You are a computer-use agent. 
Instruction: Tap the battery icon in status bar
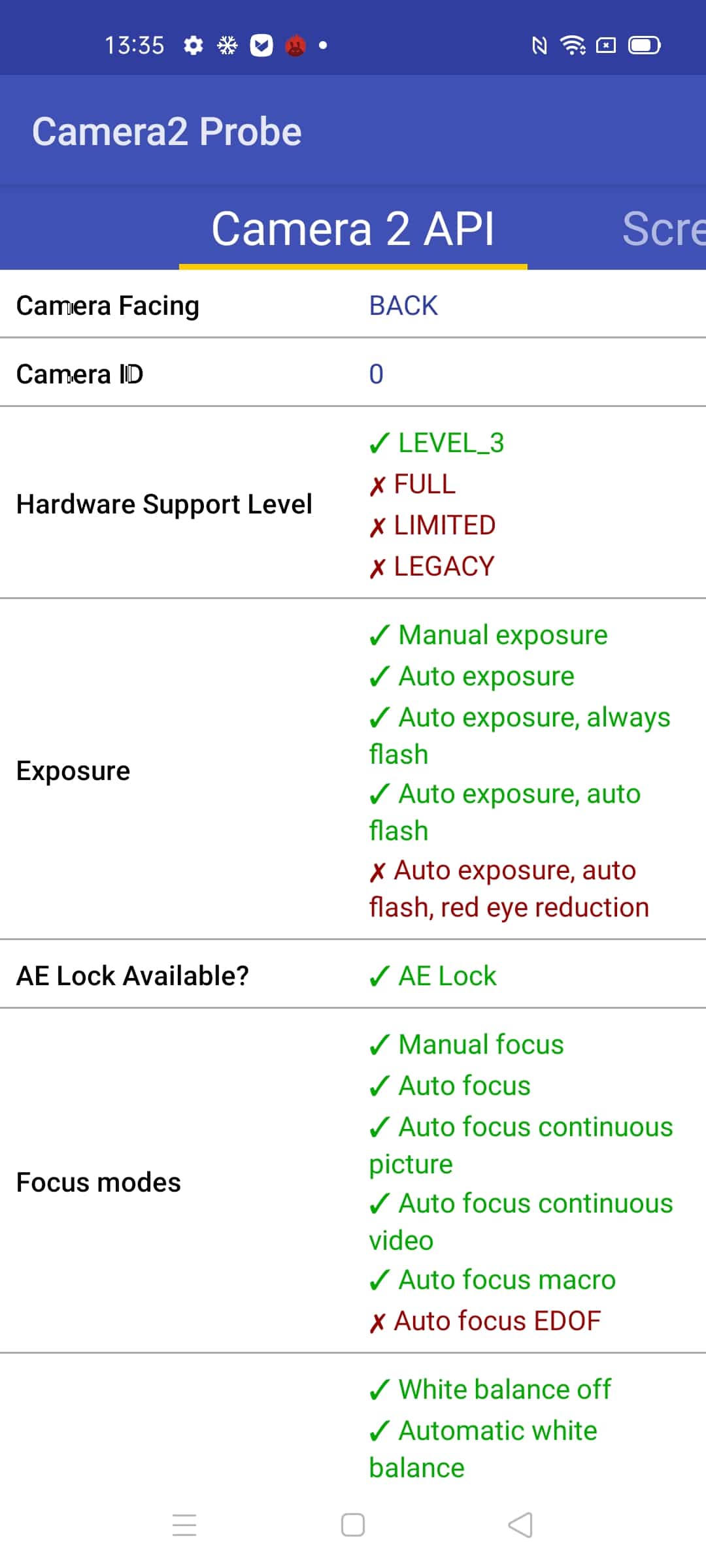pos(645,46)
